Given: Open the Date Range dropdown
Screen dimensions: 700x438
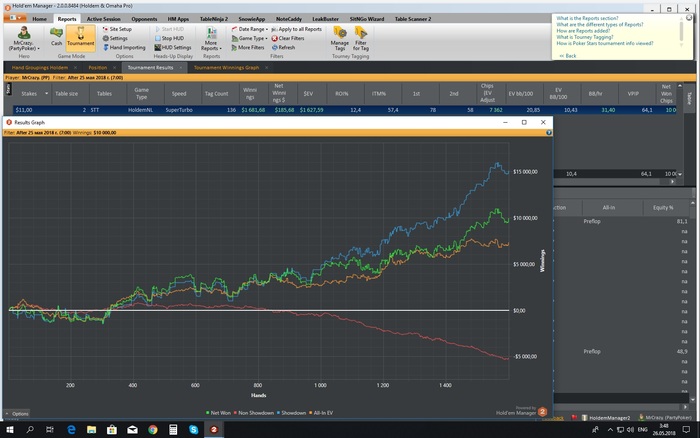Looking at the screenshot, I should [x=250, y=29].
